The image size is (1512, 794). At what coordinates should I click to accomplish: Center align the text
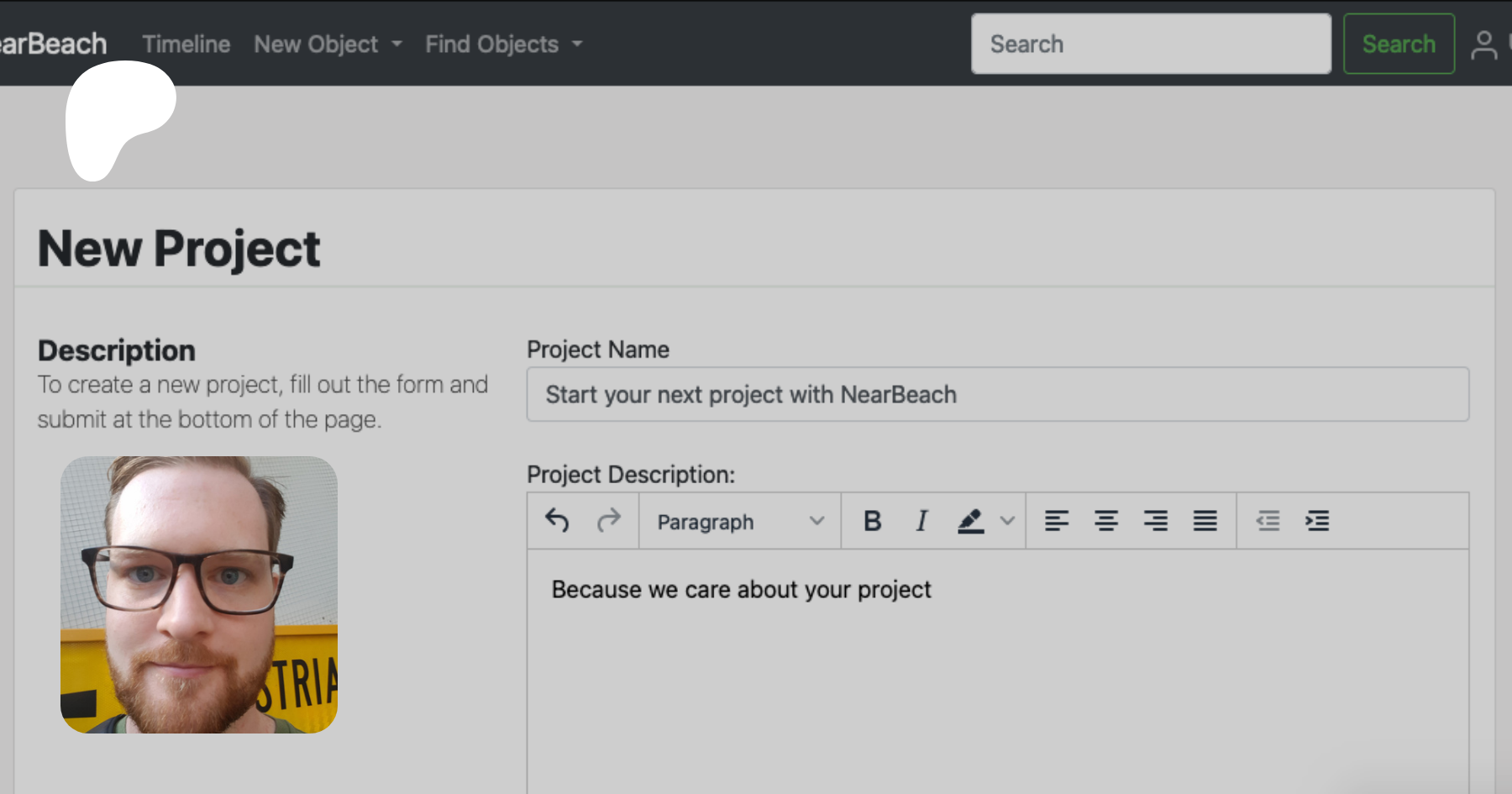click(x=1105, y=521)
